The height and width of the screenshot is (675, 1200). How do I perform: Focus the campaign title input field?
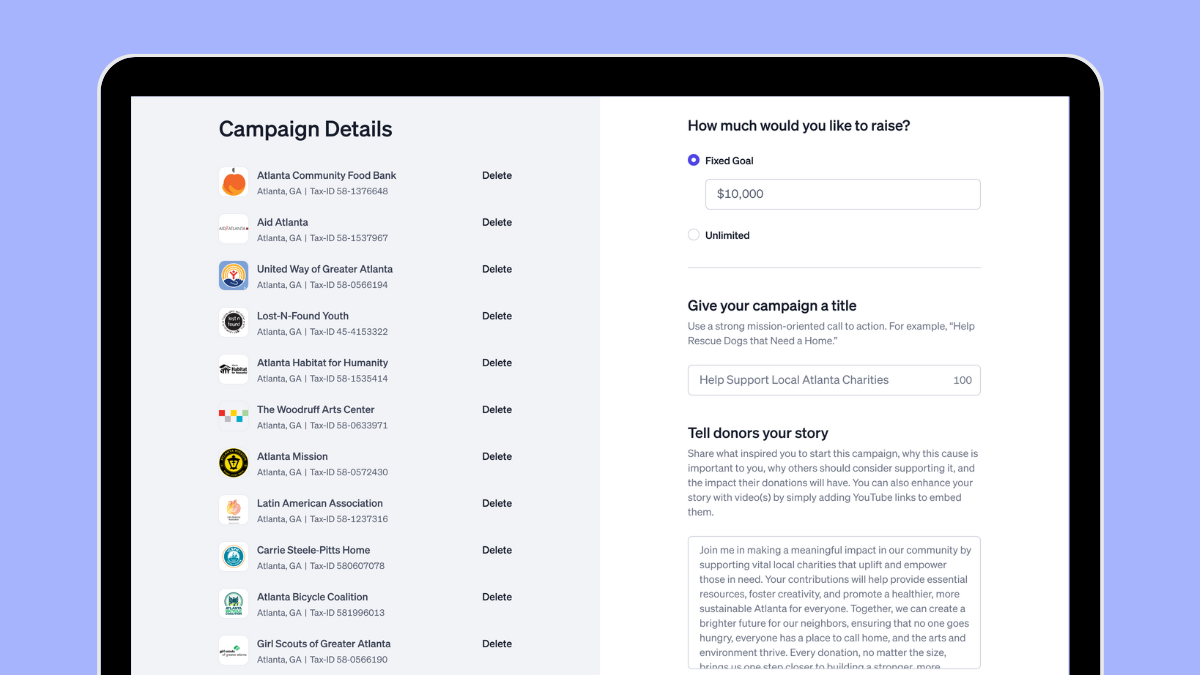[x=834, y=380]
